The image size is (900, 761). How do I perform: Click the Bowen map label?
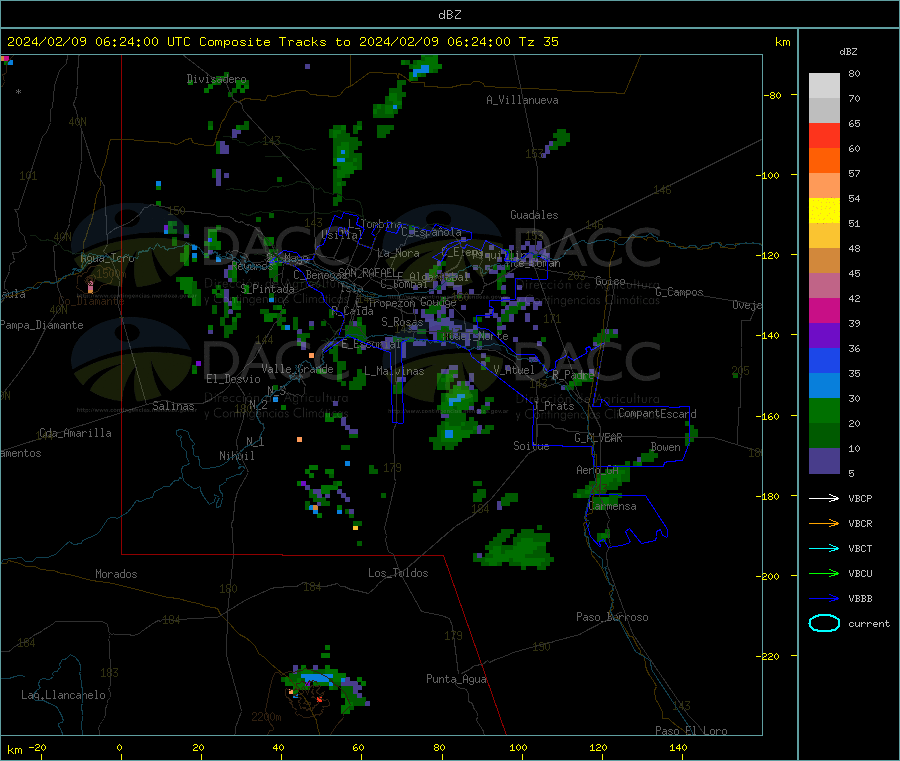tap(665, 447)
